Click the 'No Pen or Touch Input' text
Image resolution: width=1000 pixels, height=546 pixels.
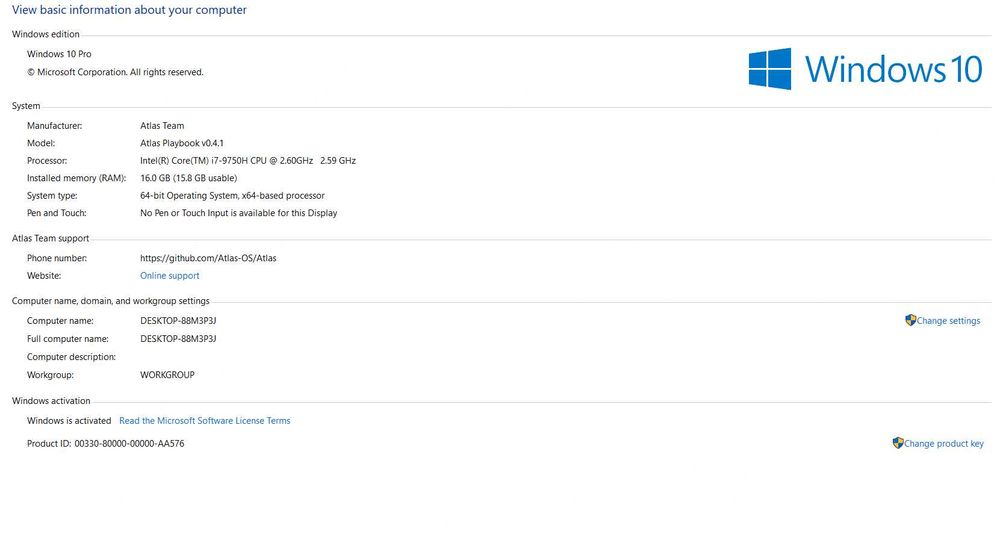click(239, 213)
